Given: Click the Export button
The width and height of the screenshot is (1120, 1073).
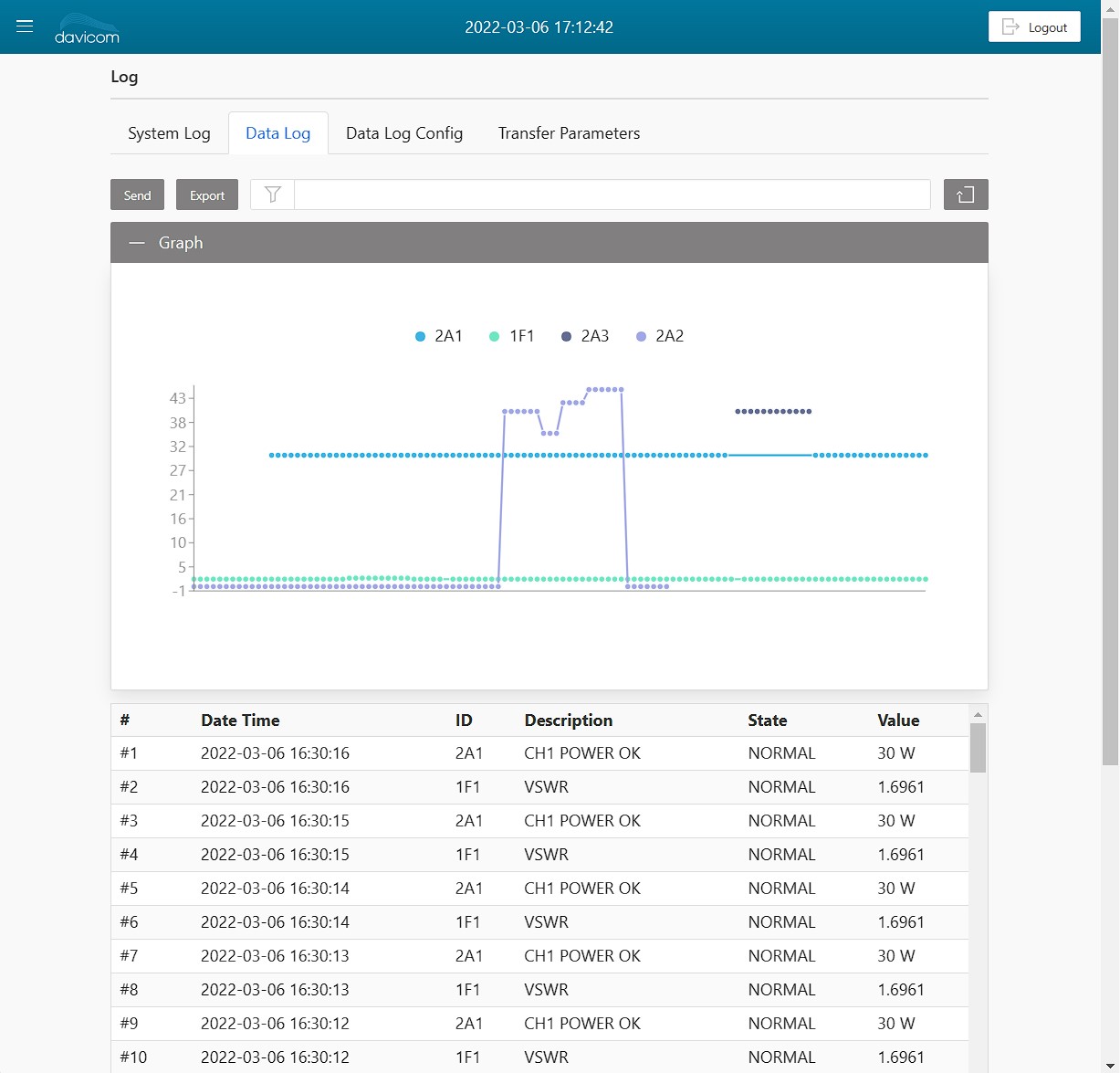Looking at the screenshot, I should tap(207, 195).
